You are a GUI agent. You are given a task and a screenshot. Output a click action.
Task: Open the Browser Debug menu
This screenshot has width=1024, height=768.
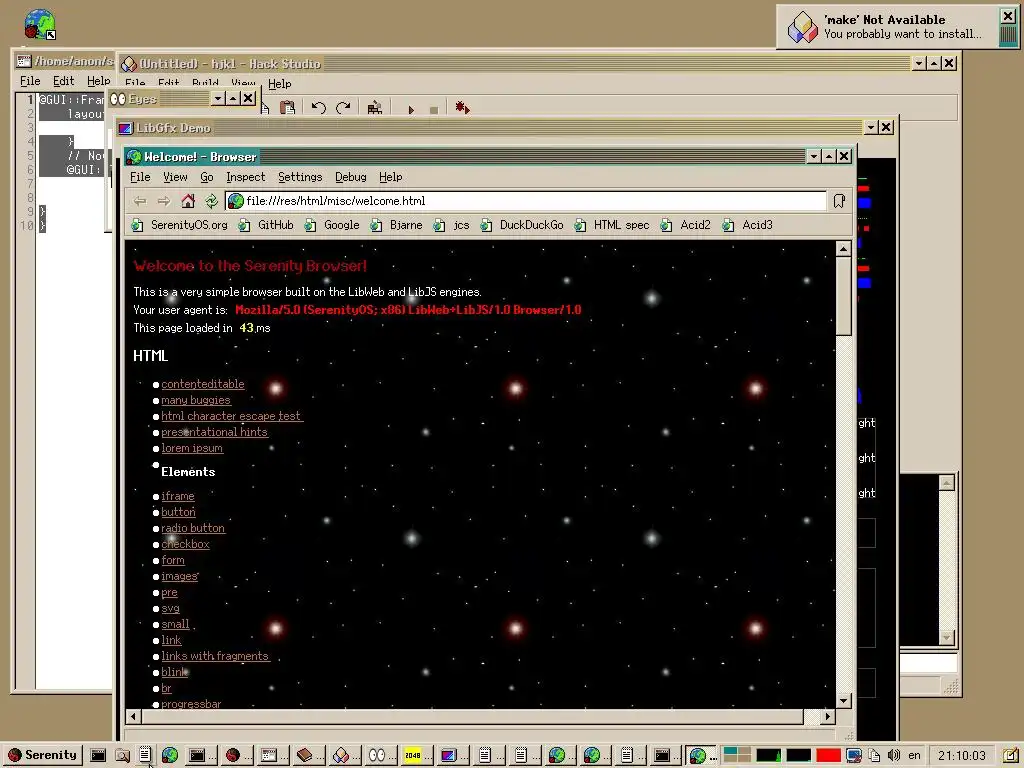pyautogui.click(x=351, y=177)
